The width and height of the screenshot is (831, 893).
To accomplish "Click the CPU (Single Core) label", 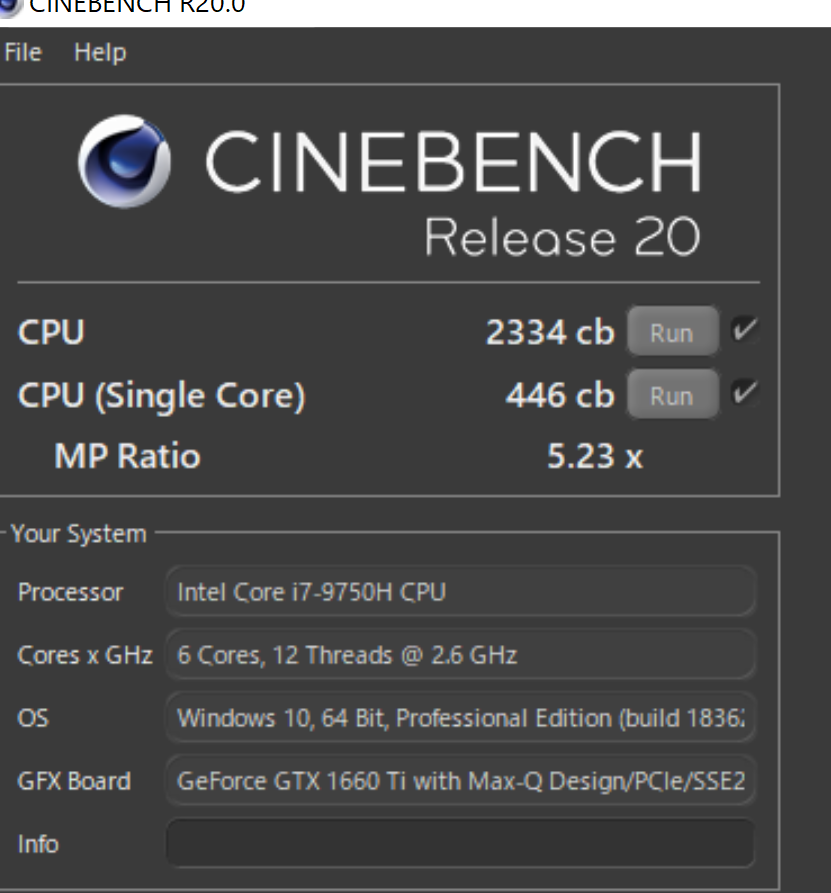I will (162, 396).
